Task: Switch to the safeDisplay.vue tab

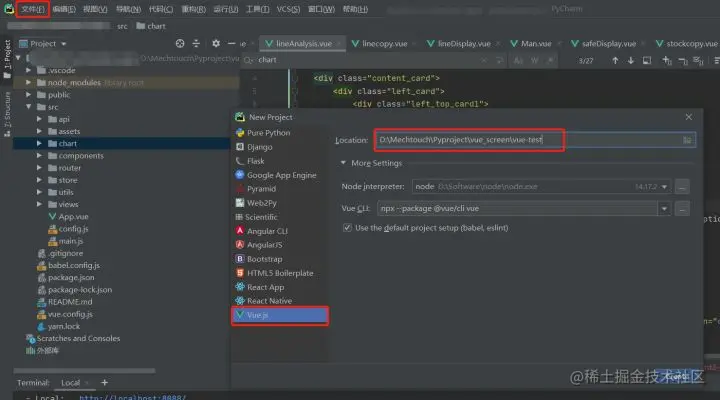Action: 608,44
